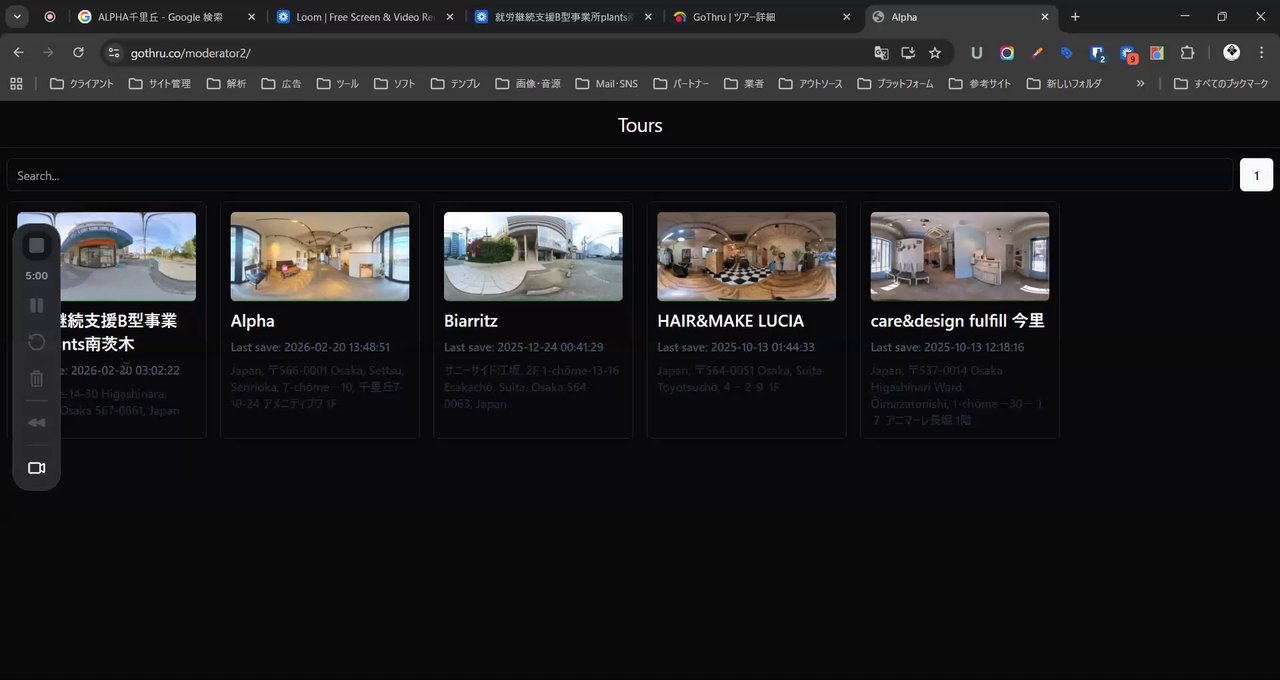Open the Chrome three-dot menu
Image resolution: width=1280 pixels, height=680 pixels.
(x=1262, y=52)
